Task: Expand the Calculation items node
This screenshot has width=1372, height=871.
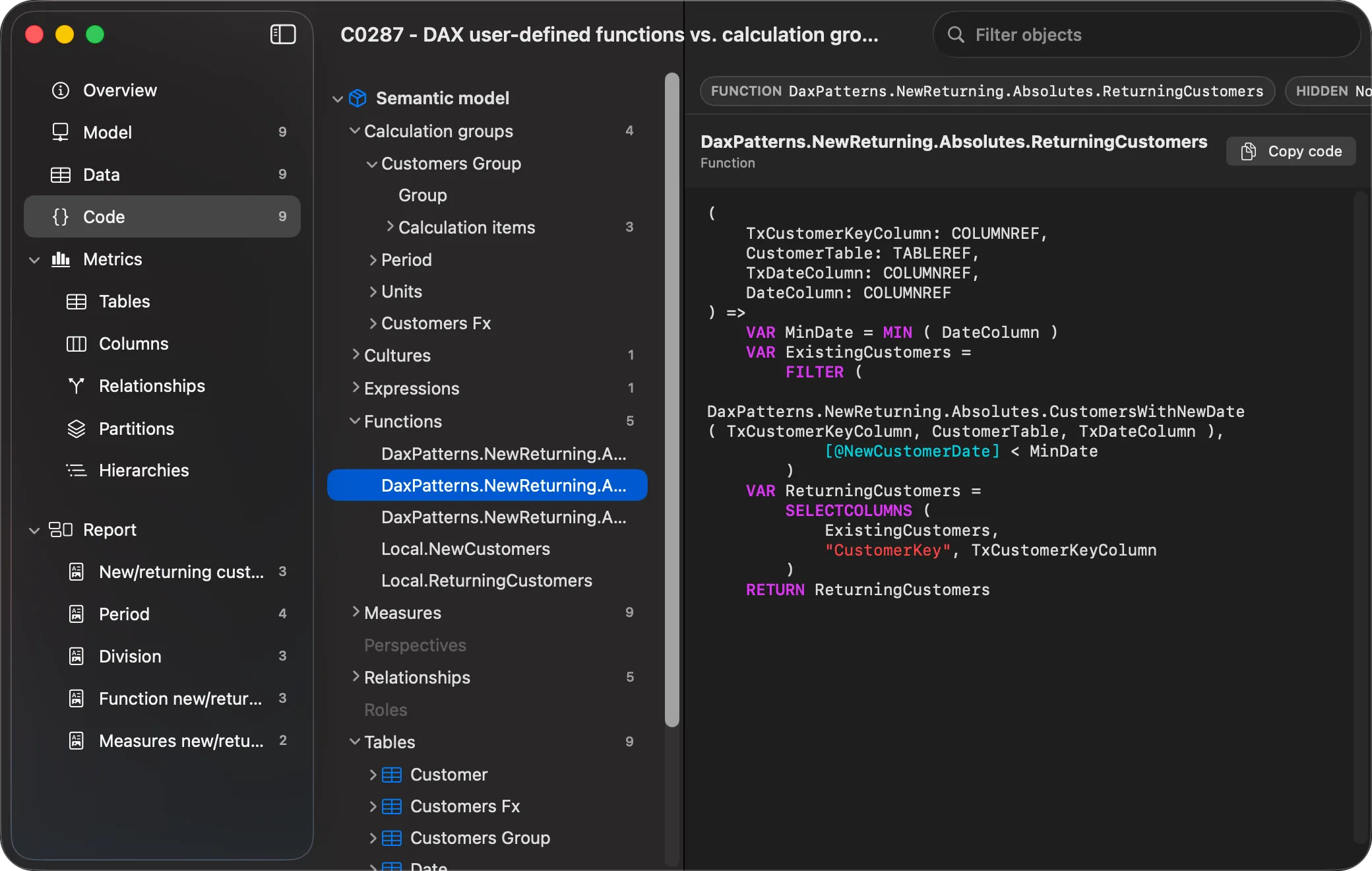Action: 390,226
